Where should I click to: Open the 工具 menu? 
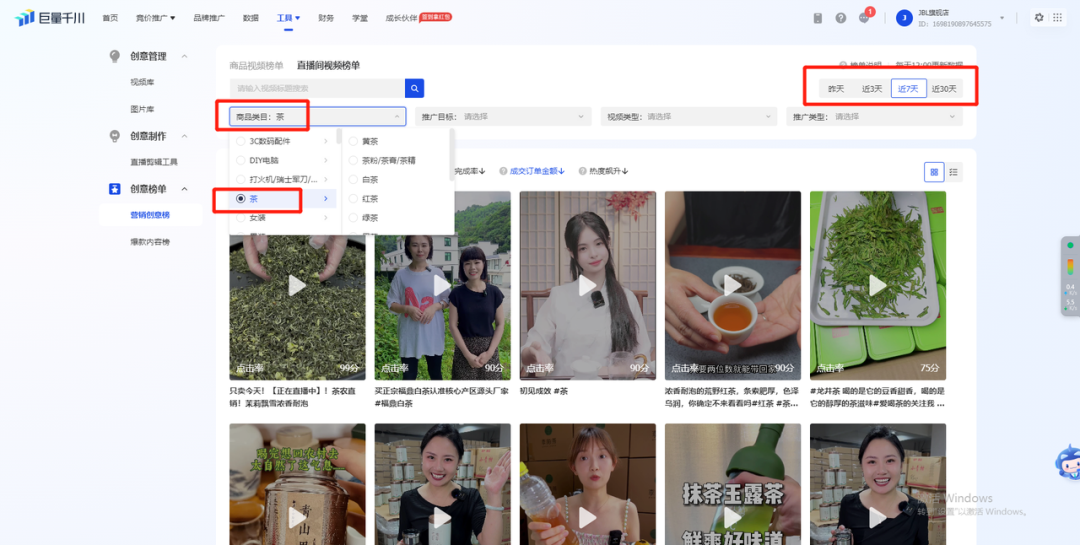[x=289, y=18]
